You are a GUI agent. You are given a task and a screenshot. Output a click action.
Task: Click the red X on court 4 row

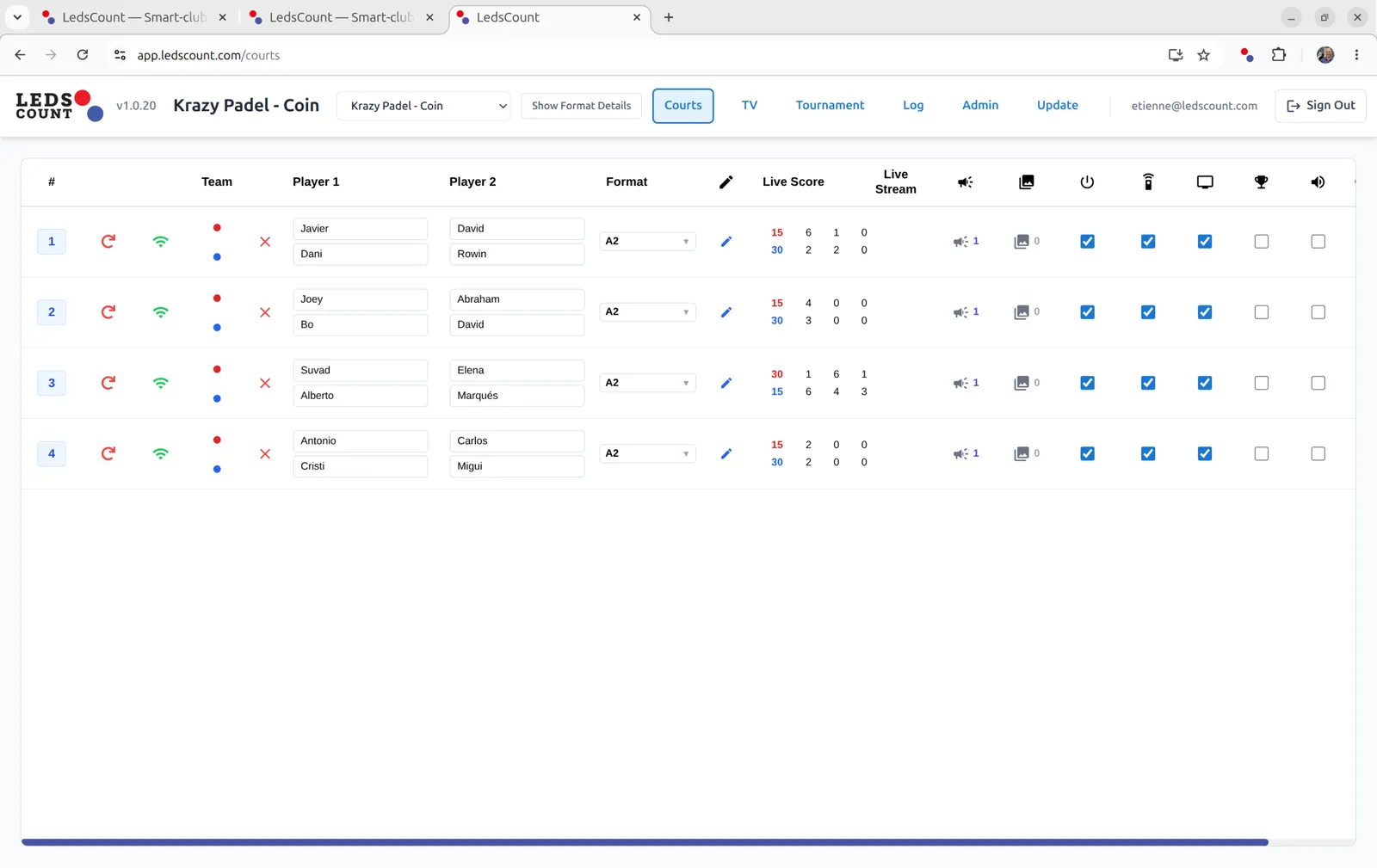tap(265, 454)
